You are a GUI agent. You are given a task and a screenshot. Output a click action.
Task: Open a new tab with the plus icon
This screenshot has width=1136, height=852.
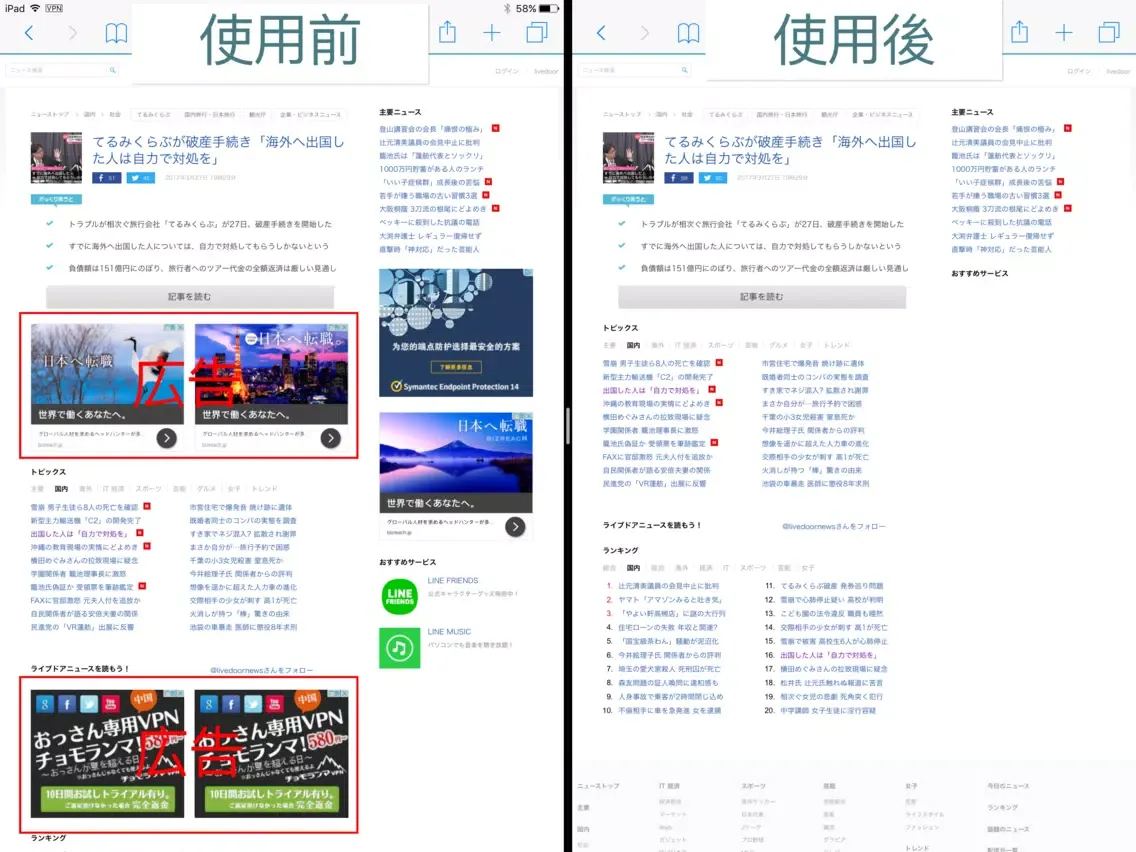pyautogui.click(x=491, y=31)
